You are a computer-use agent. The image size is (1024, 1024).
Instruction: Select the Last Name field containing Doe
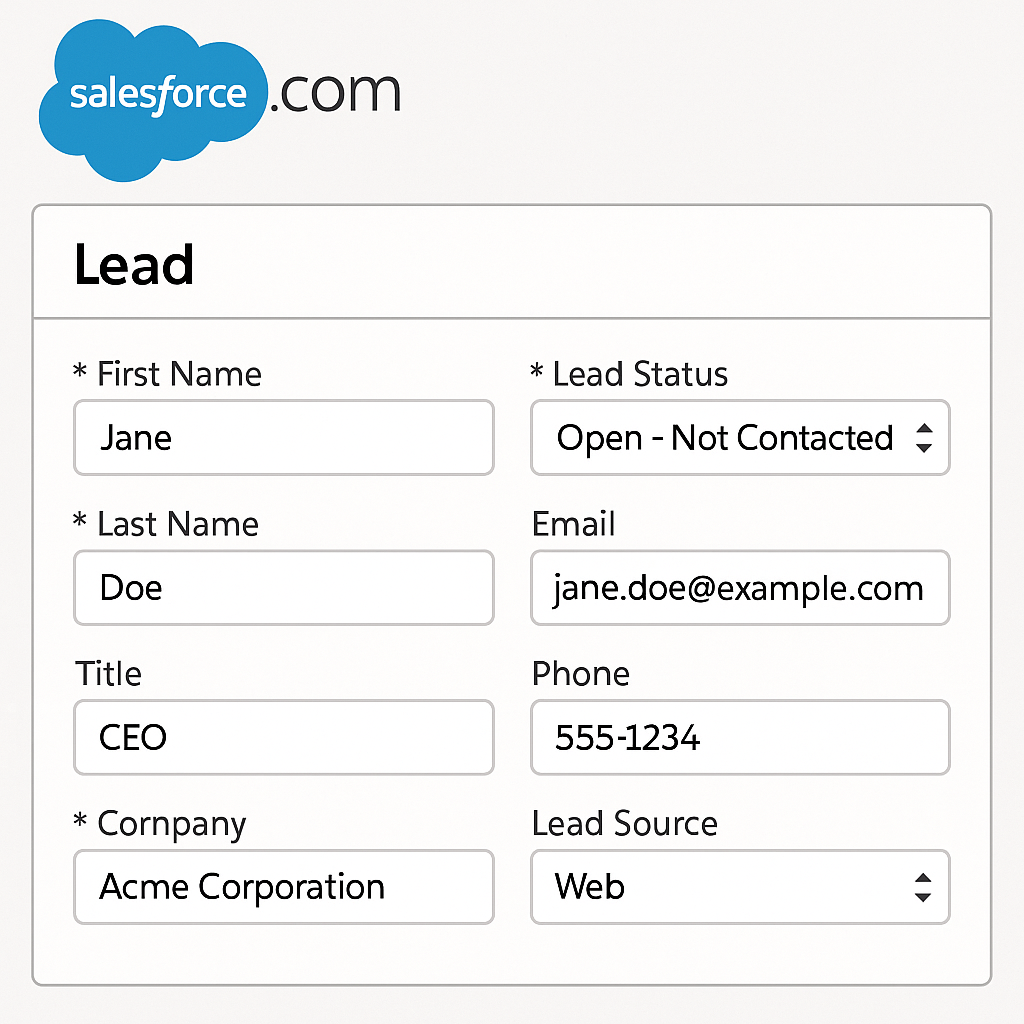[x=284, y=588]
